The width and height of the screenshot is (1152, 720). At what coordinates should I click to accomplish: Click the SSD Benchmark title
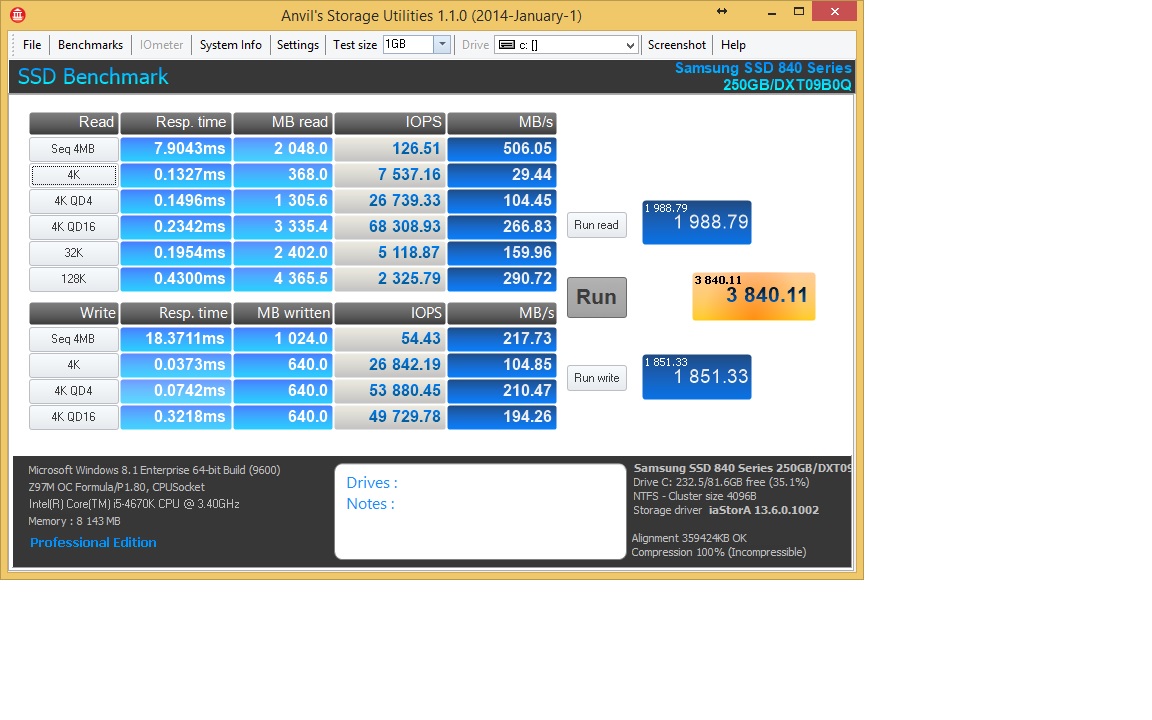[x=93, y=76]
